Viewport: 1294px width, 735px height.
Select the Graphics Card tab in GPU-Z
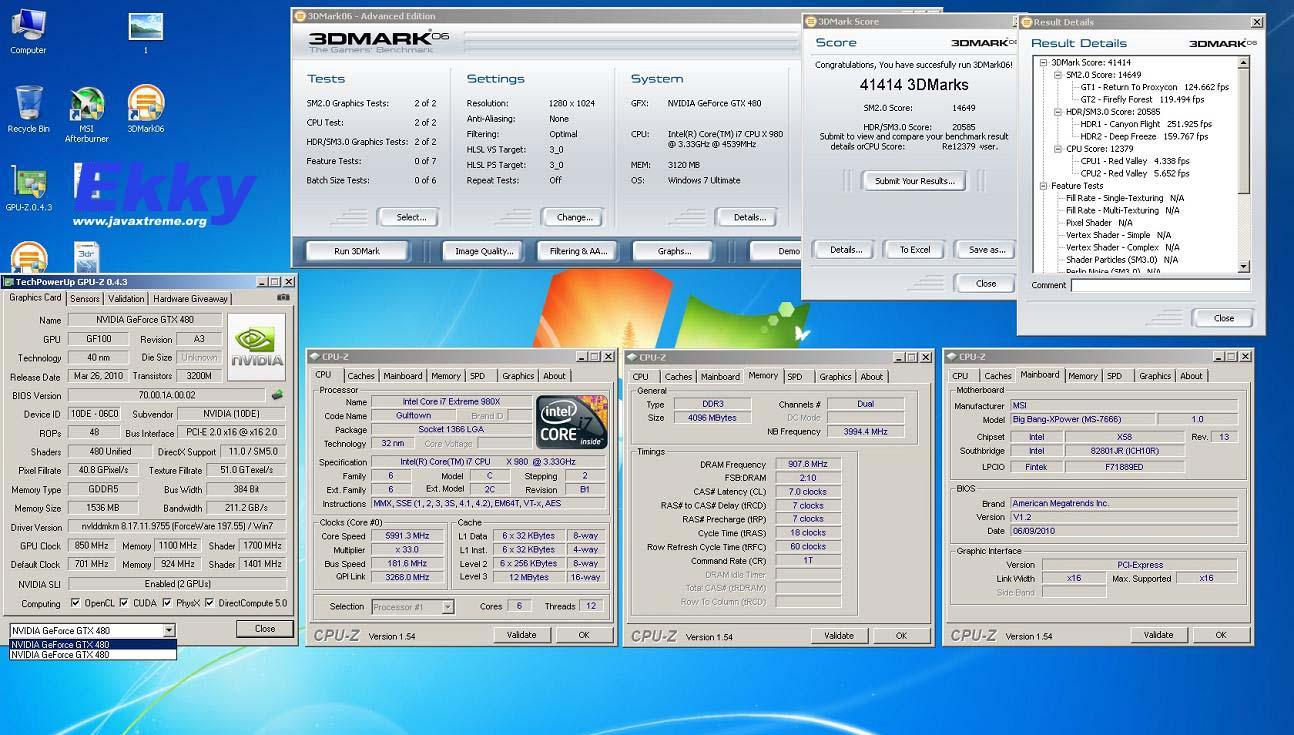35,298
